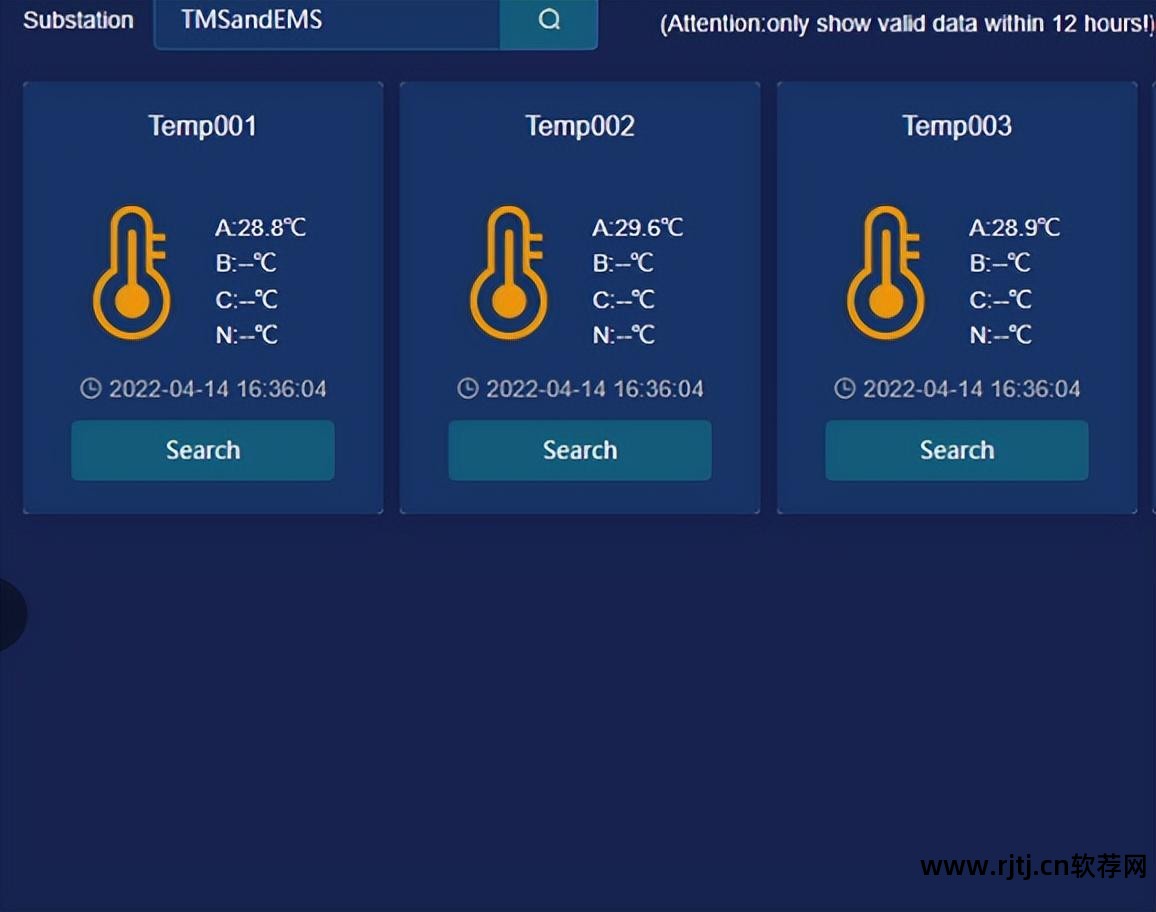Click the timestamp 2022-04-14 16:36:04 in Temp003

972,389
